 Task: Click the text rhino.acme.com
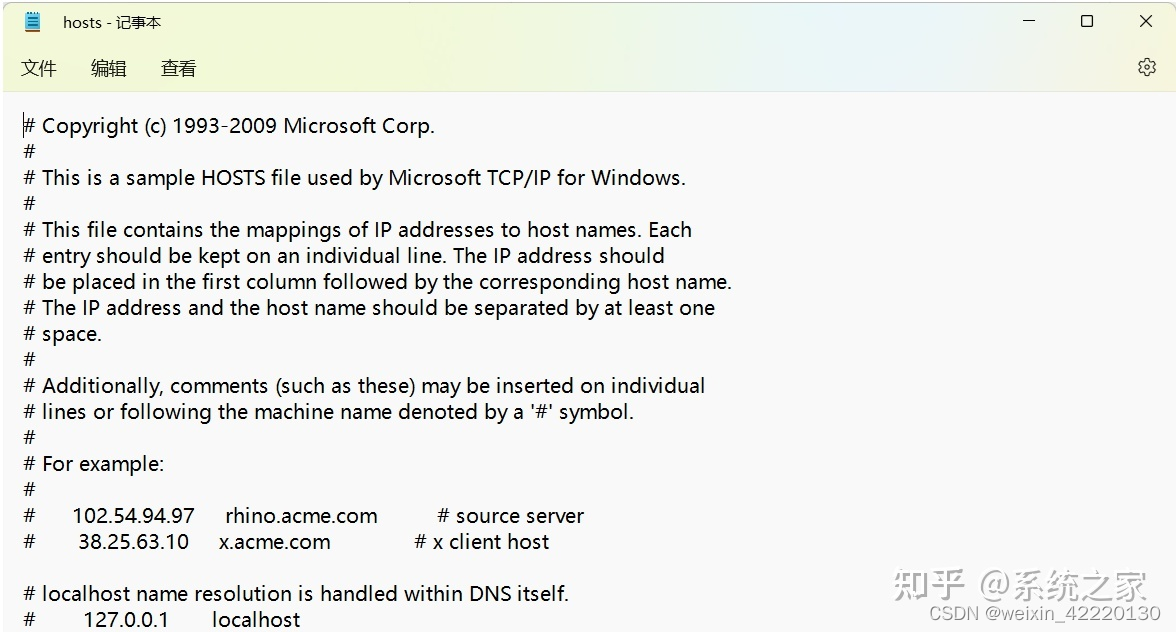click(301, 515)
